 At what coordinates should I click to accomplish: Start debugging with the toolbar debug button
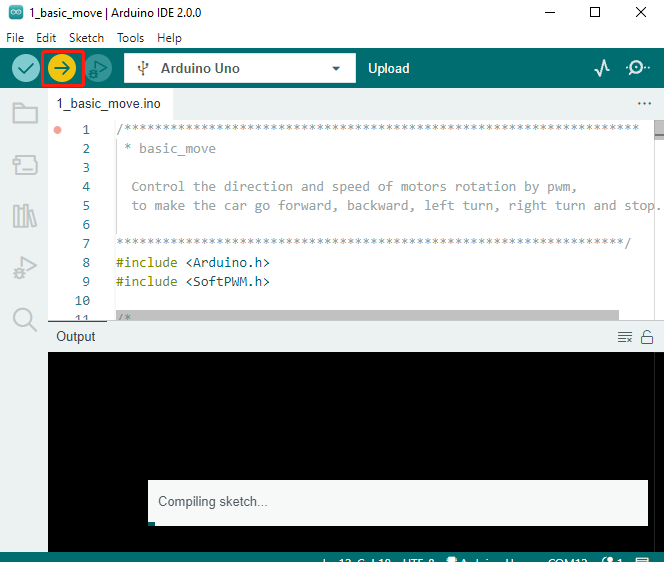[98, 68]
